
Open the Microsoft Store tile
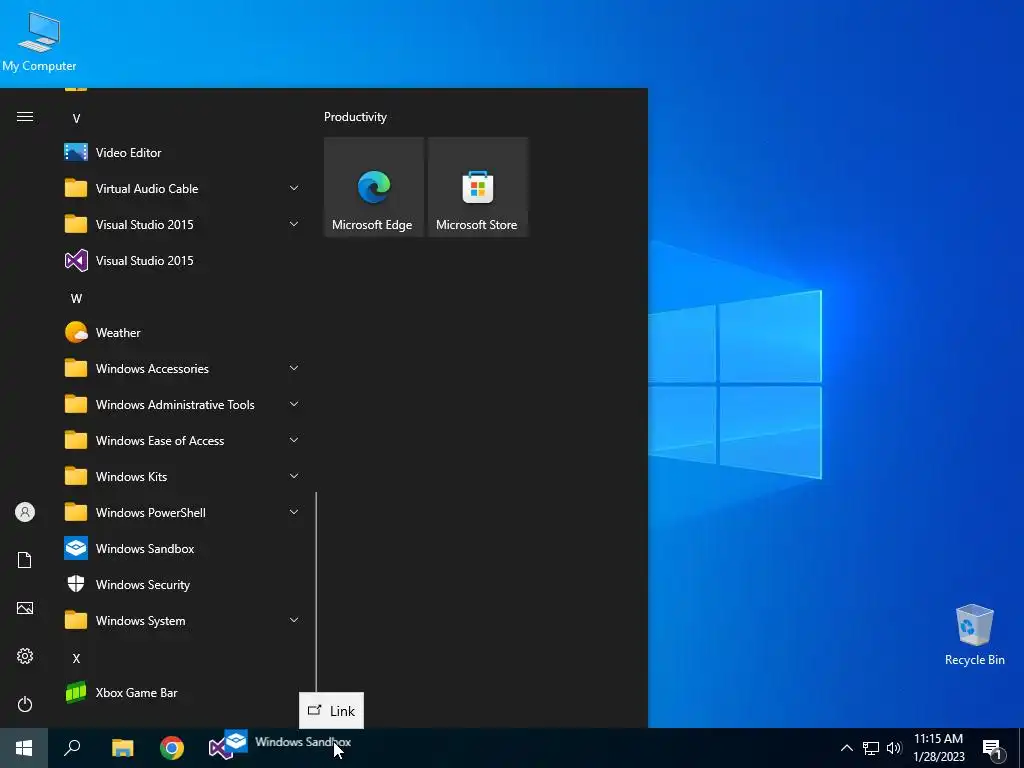pyautogui.click(x=478, y=187)
